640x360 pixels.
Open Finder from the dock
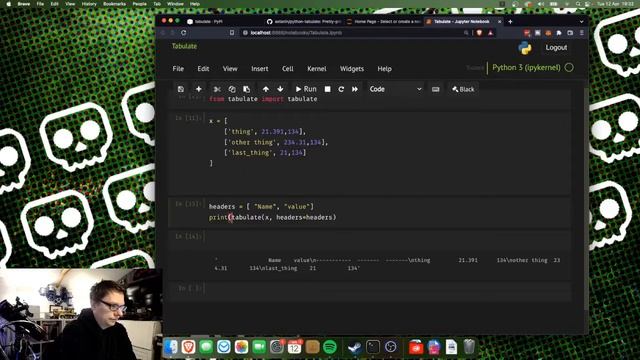click(x=171, y=347)
